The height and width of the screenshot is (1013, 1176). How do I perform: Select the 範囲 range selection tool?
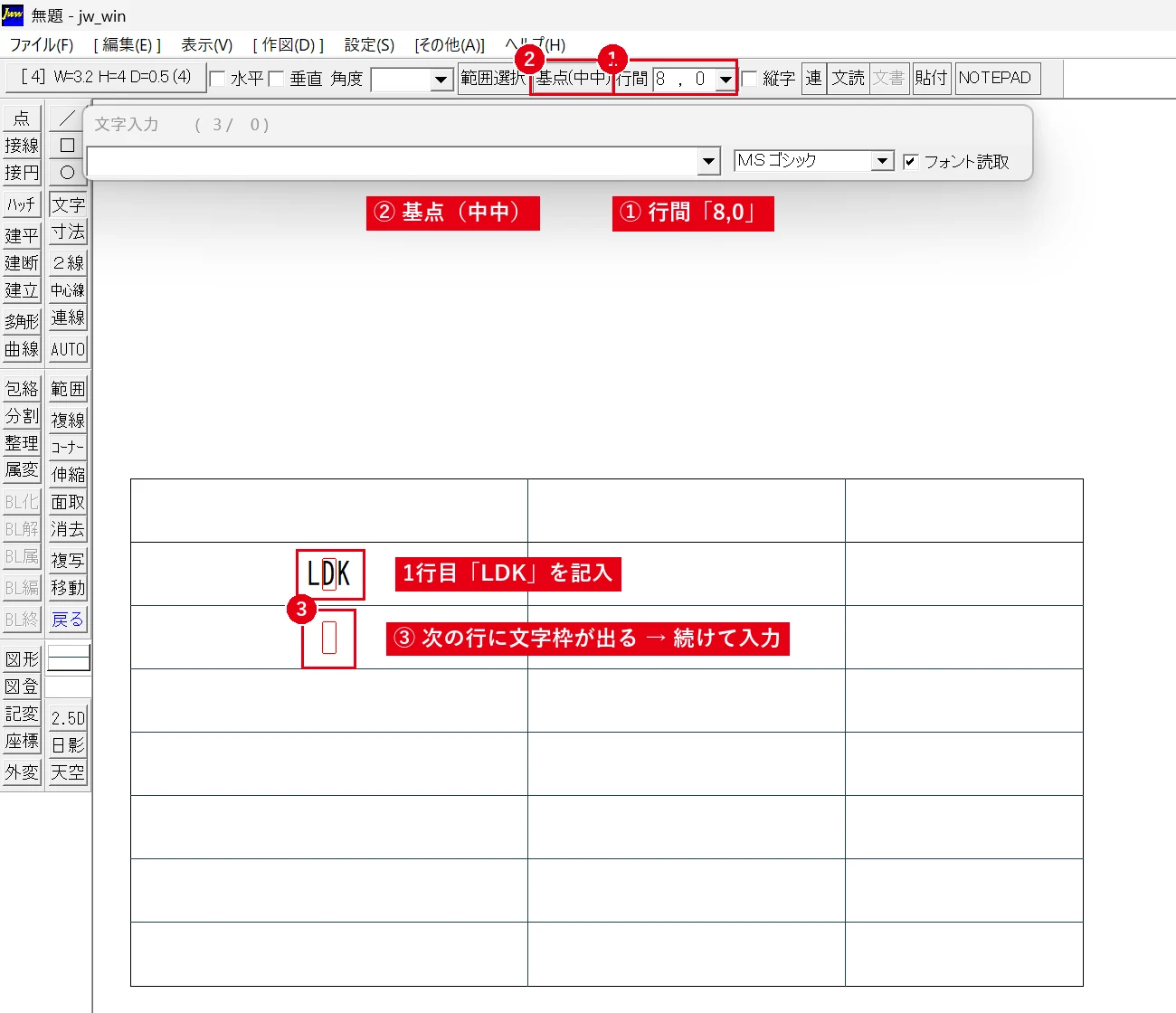[68, 389]
